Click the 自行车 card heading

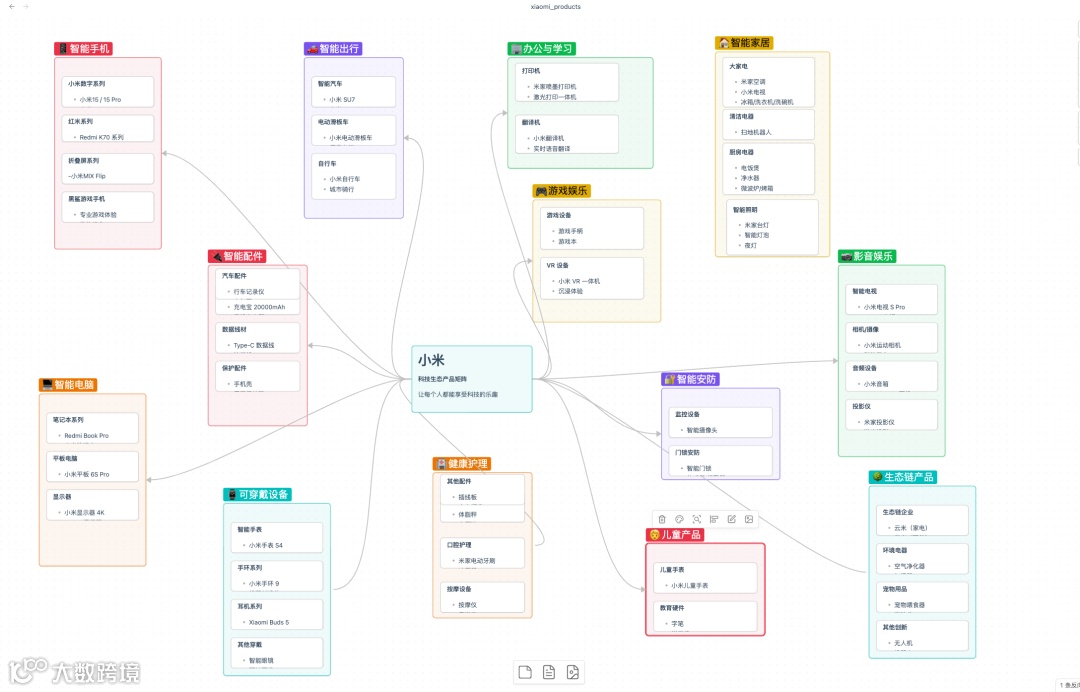(x=327, y=164)
